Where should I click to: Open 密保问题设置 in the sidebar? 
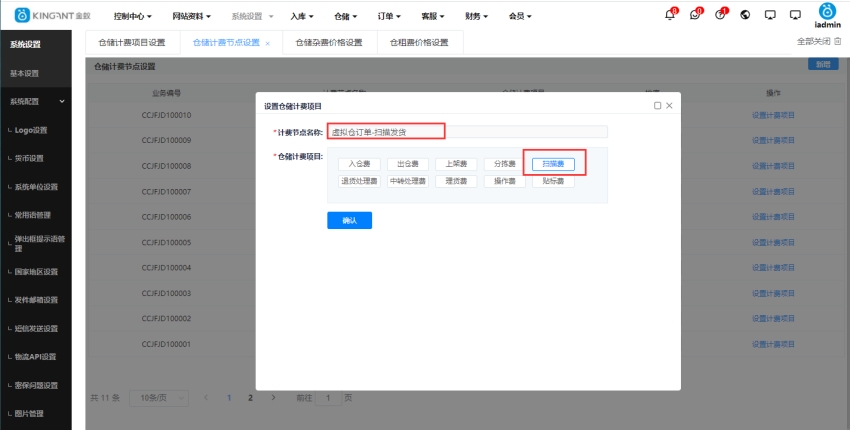click(x=36, y=385)
